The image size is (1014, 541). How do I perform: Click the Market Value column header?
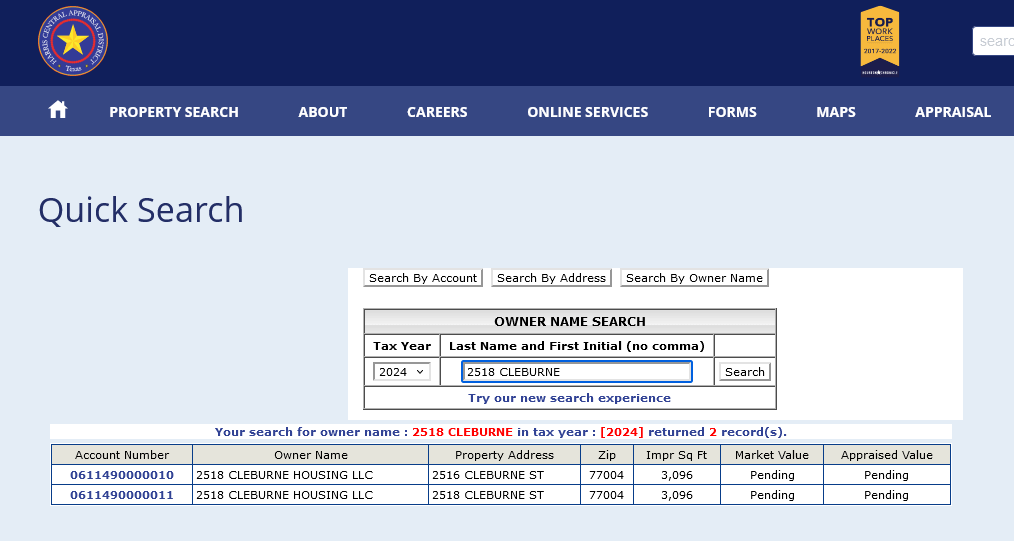click(x=771, y=455)
